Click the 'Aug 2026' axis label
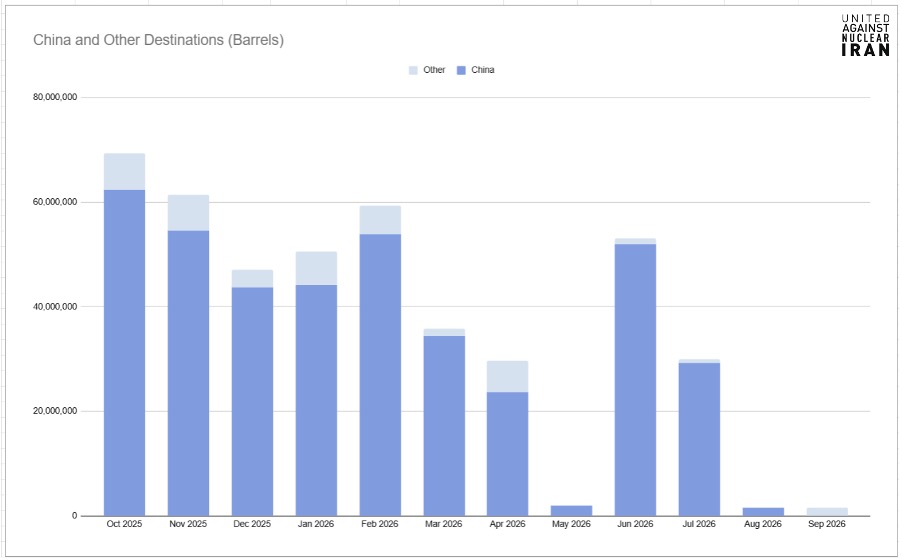Viewport: 902px width, 560px height. 763,524
